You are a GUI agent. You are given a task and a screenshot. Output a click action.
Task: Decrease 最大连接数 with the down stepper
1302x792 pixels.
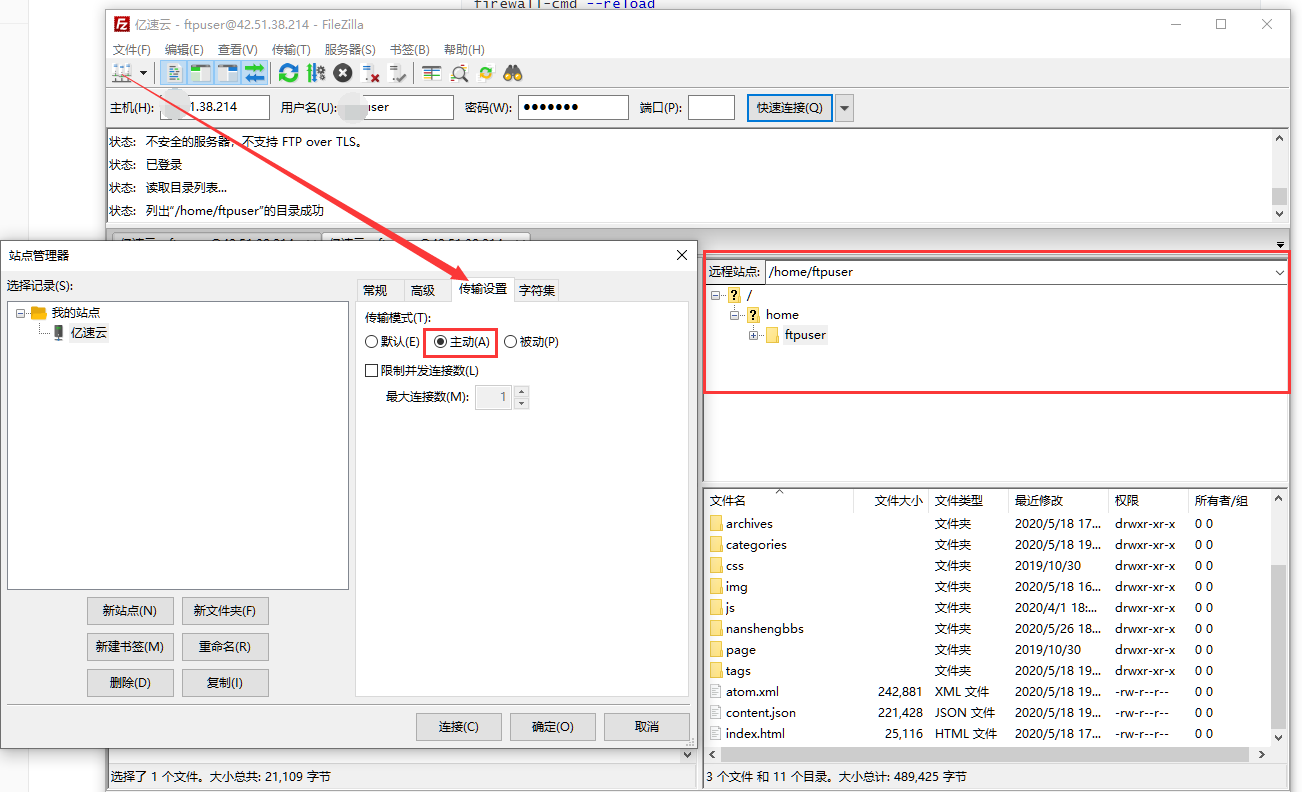pyautogui.click(x=522, y=403)
